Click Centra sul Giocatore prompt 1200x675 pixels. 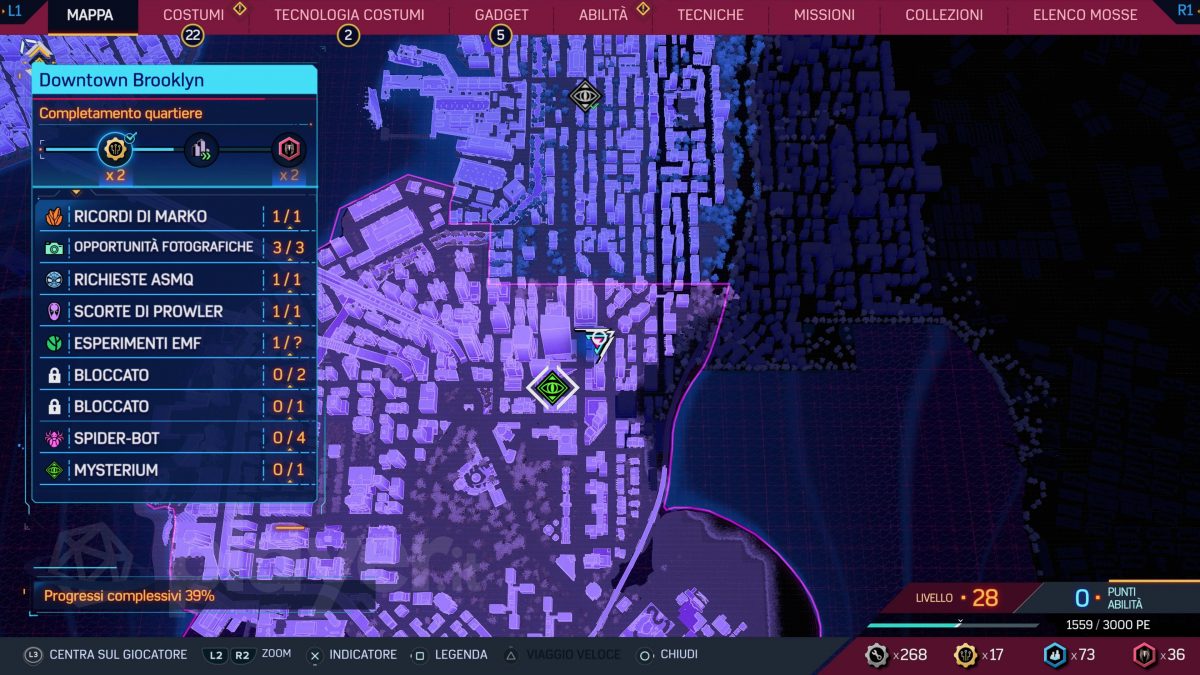(x=106, y=655)
